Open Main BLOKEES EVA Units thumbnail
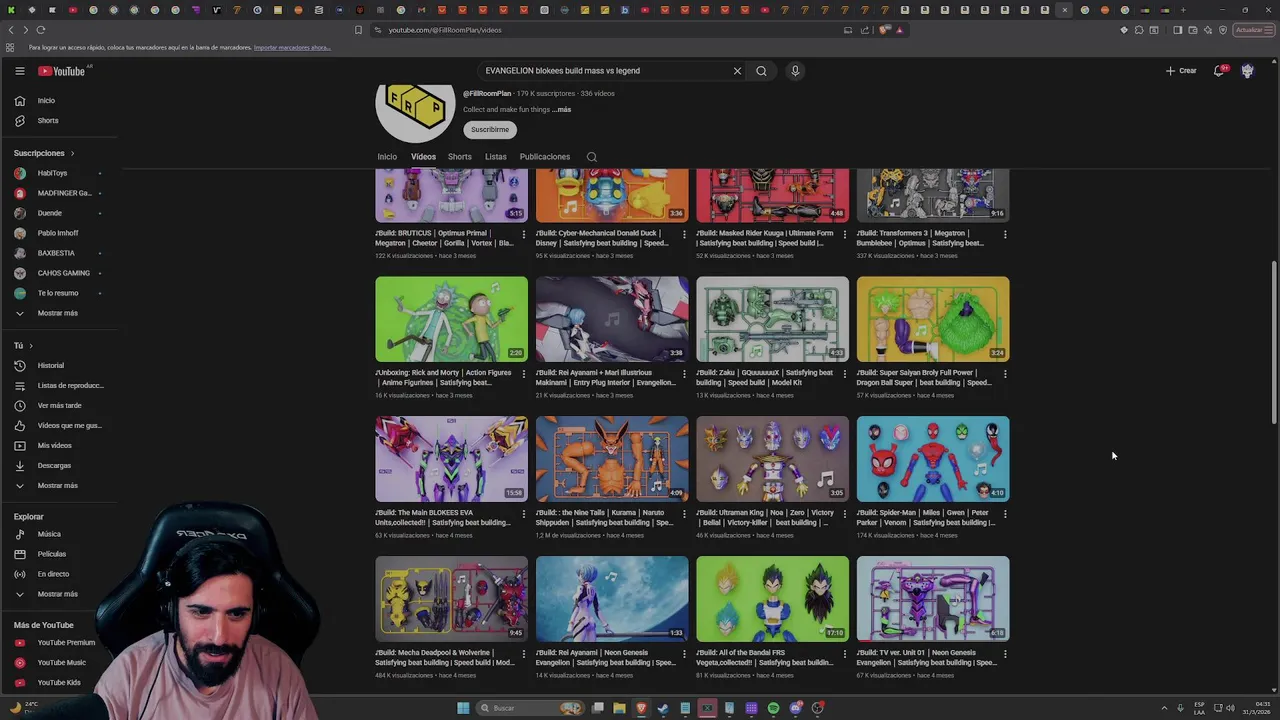 (x=451, y=459)
